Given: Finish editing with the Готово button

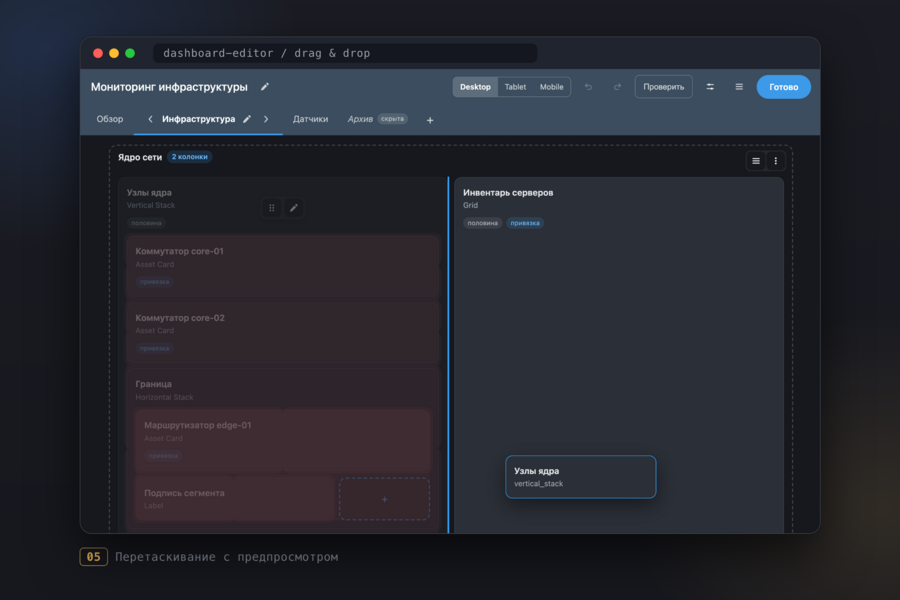Looking at the screenshot, I should tap(783, 87).
